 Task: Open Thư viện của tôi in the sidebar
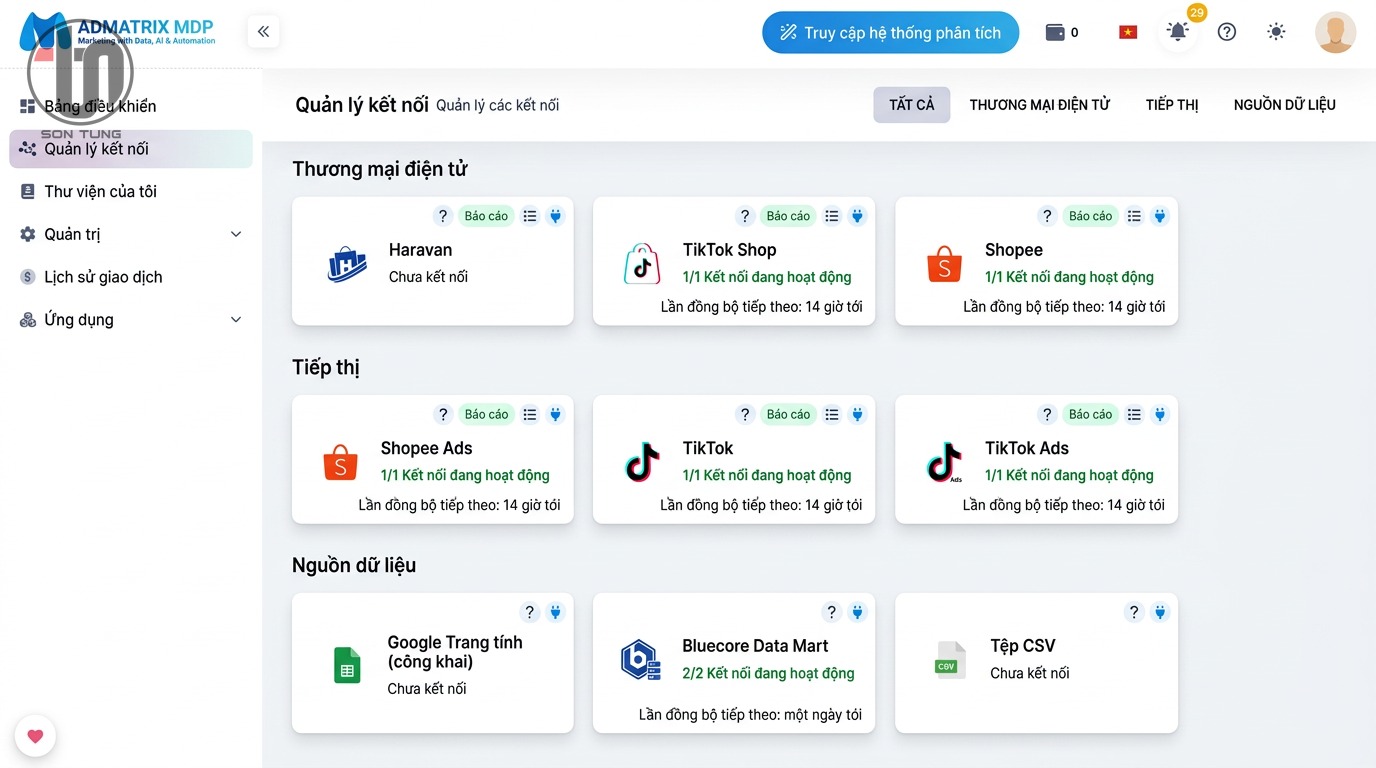coord(131,191)
